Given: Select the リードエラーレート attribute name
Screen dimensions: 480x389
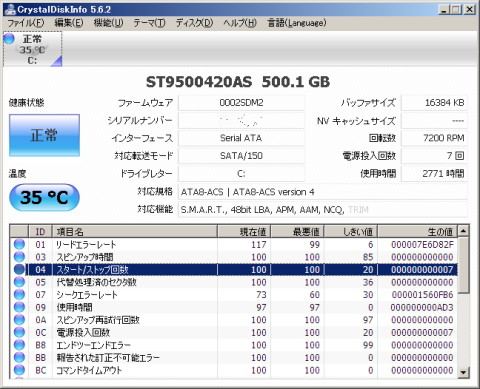Looking at the screenshot, I should [x=86, y=245].
